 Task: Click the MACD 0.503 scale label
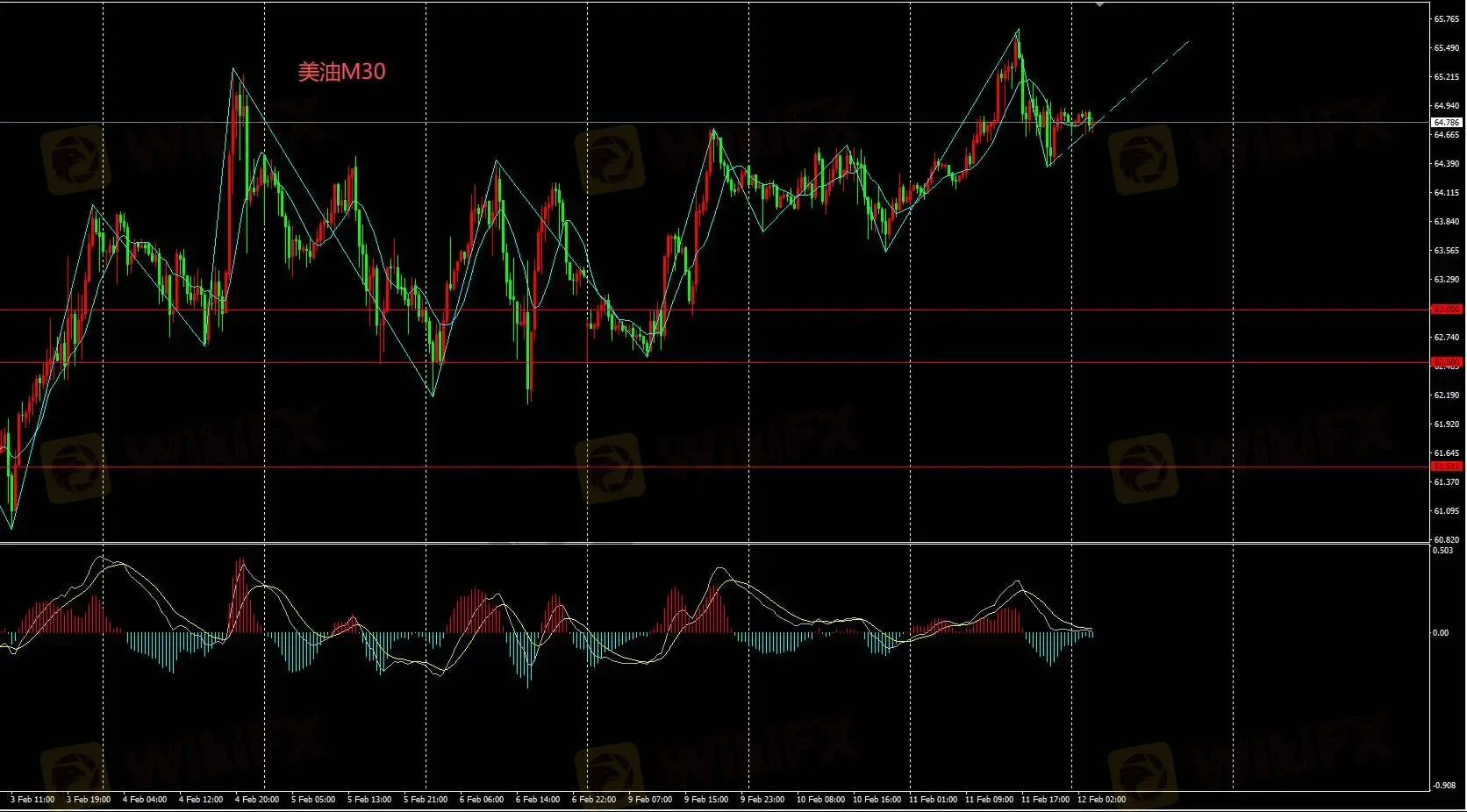point(1442,551)
